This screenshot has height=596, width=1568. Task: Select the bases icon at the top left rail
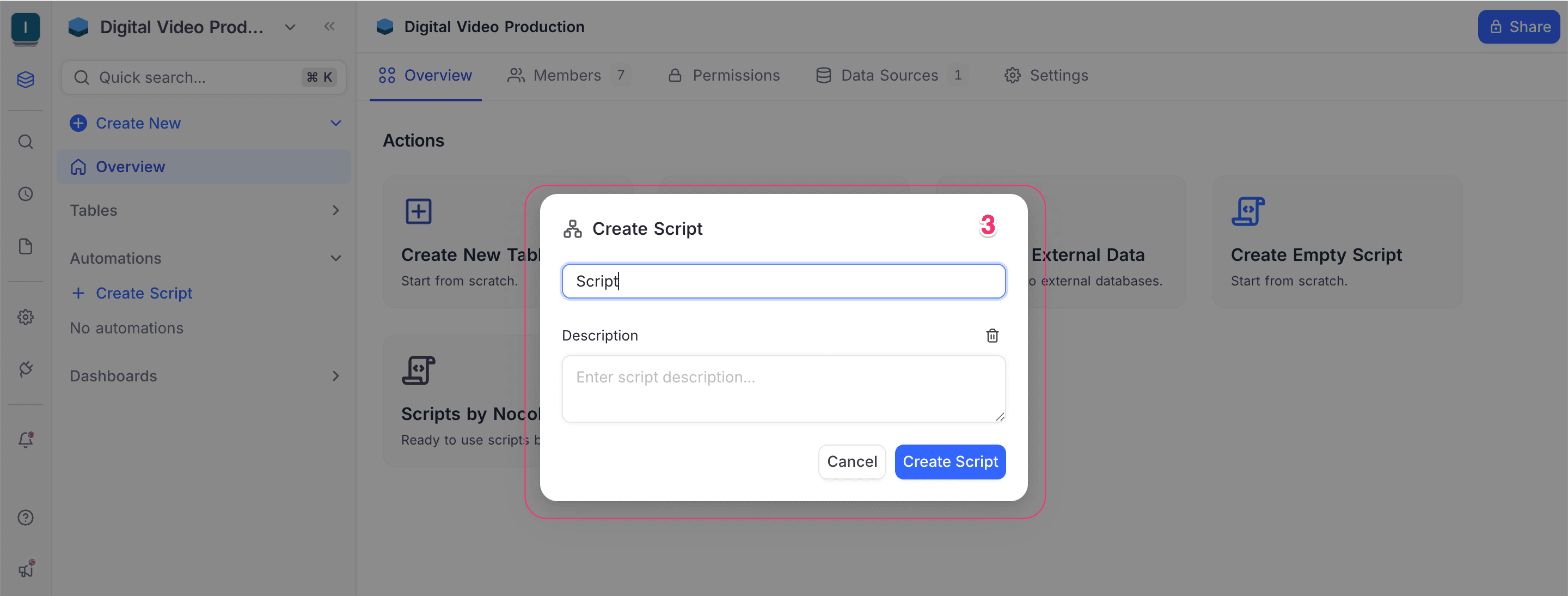(25, 79)
